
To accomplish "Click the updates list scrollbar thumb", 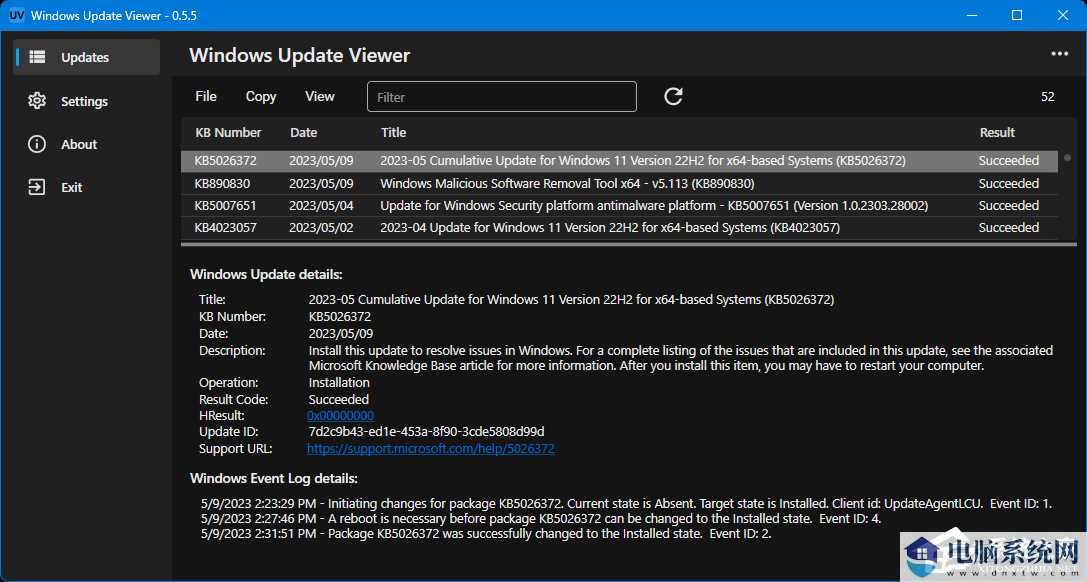I will click(x=1068, y=158).
